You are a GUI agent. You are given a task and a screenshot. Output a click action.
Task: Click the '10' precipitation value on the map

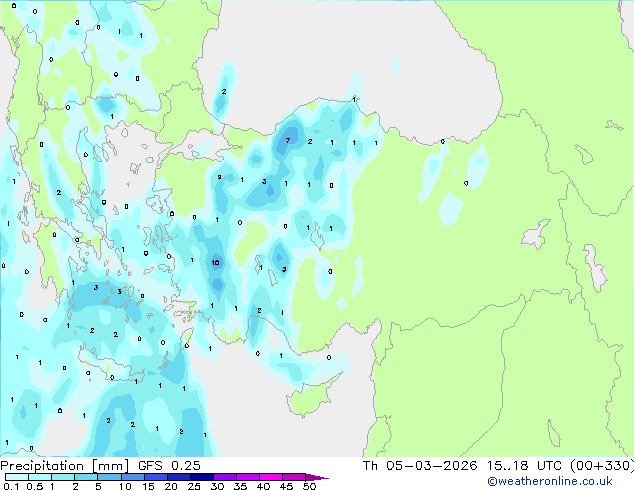tap(216, 263)
